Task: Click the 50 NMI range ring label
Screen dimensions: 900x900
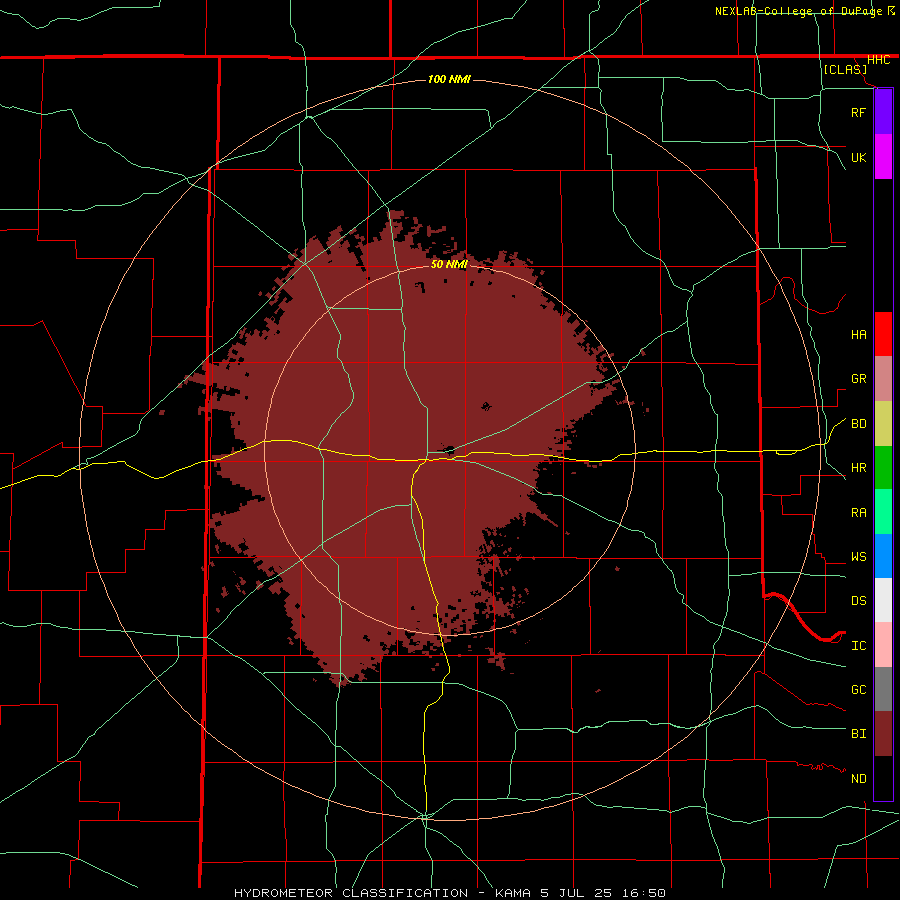Action: tap(449, 264)
